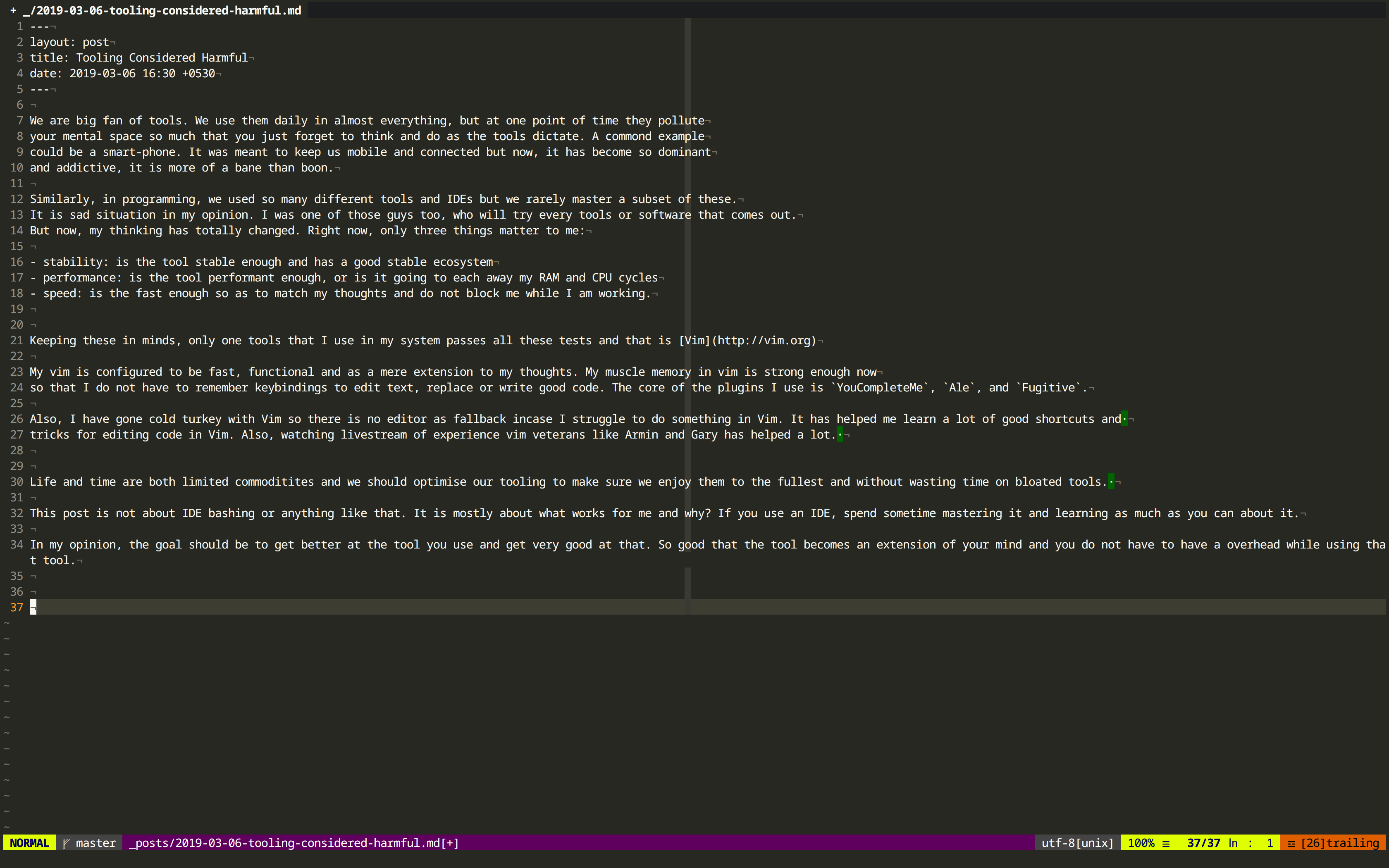The height and width of the screenshot is (868, 1389).
Task: Click the file path in the status line
Action: pyautogui.click(x=294, y=843)
